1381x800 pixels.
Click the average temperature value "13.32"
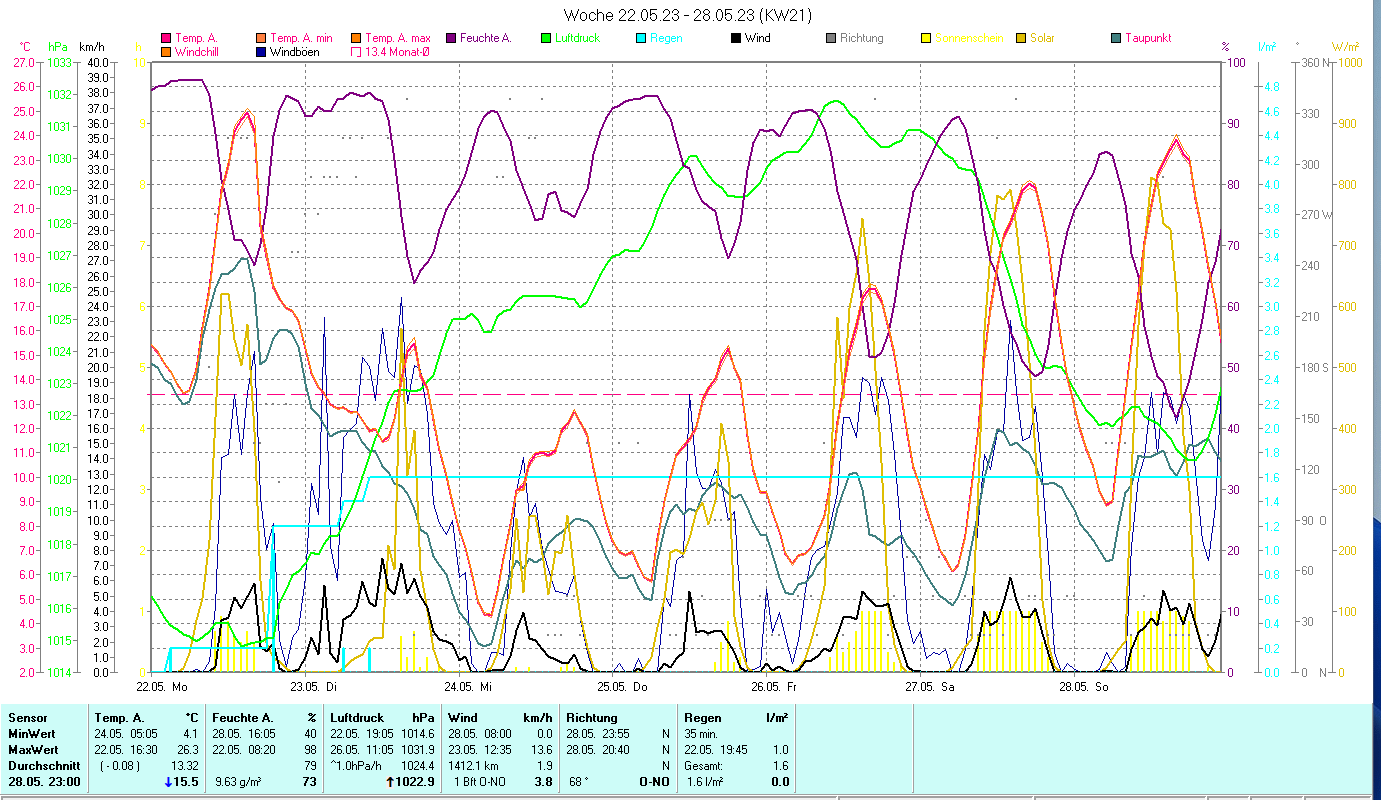pyautogui.click(x=187, y=766)
